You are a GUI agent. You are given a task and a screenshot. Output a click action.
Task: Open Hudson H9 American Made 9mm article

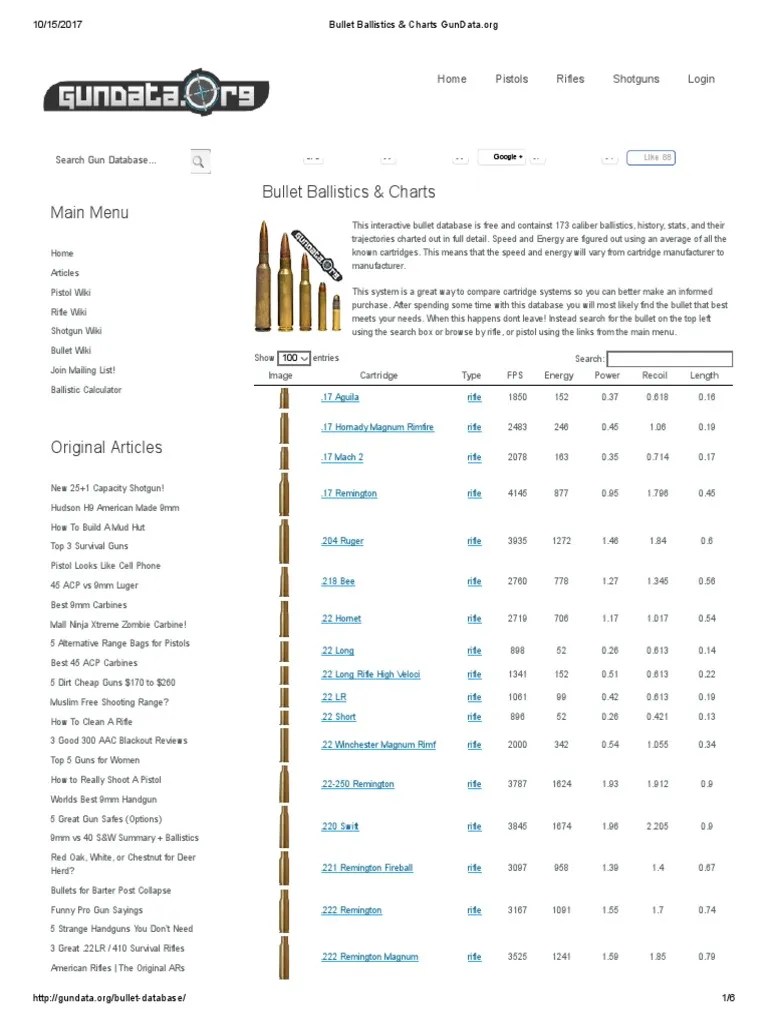click(x=115, y=508)
